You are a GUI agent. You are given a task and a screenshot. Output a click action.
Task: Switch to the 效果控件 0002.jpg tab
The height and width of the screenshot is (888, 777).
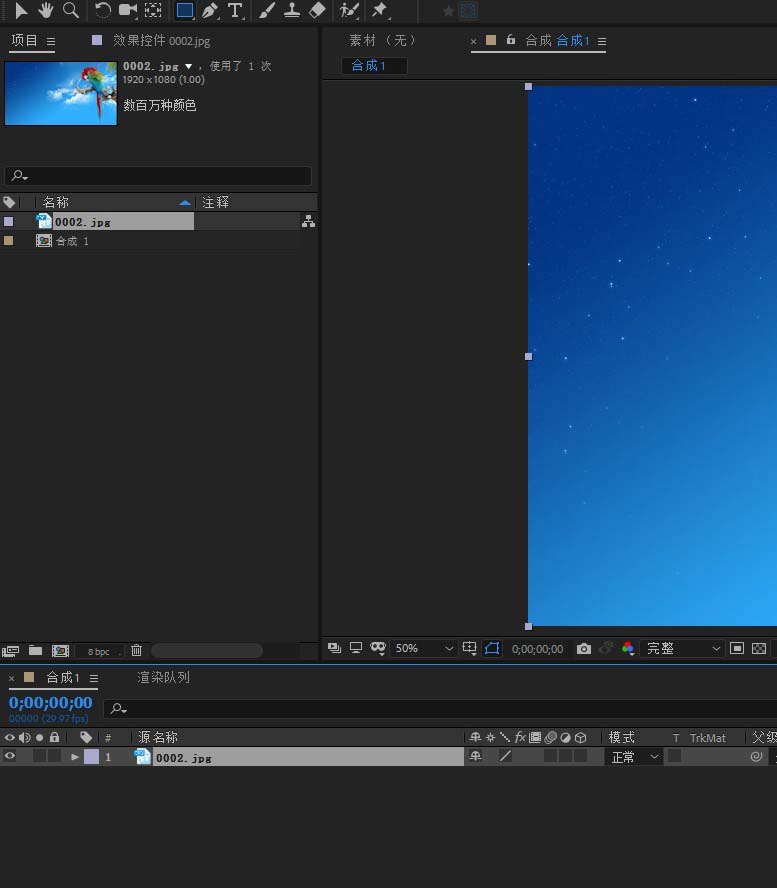click(x=161, y=41)
